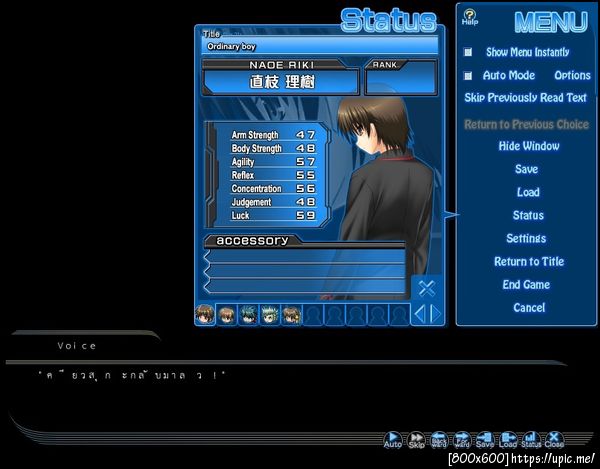This screenshot has width=600, height=469.
Task: Click the Reflex stat row
Action: coord(273,175)
